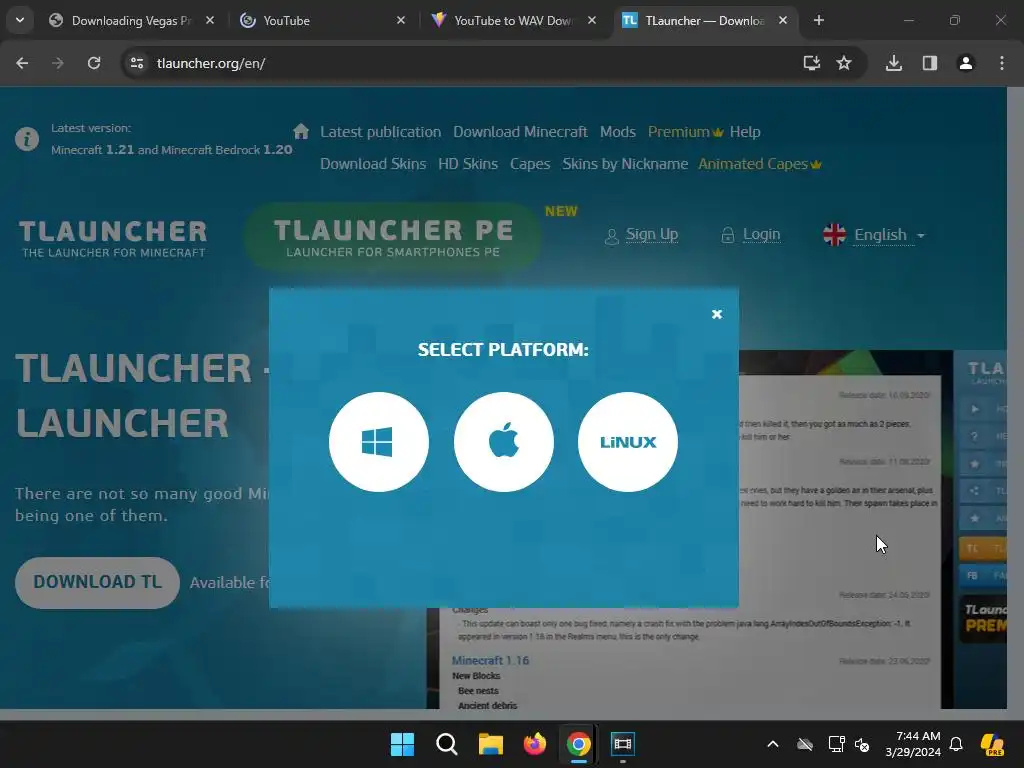Open the Chrome profile icon

coord(965,63)
